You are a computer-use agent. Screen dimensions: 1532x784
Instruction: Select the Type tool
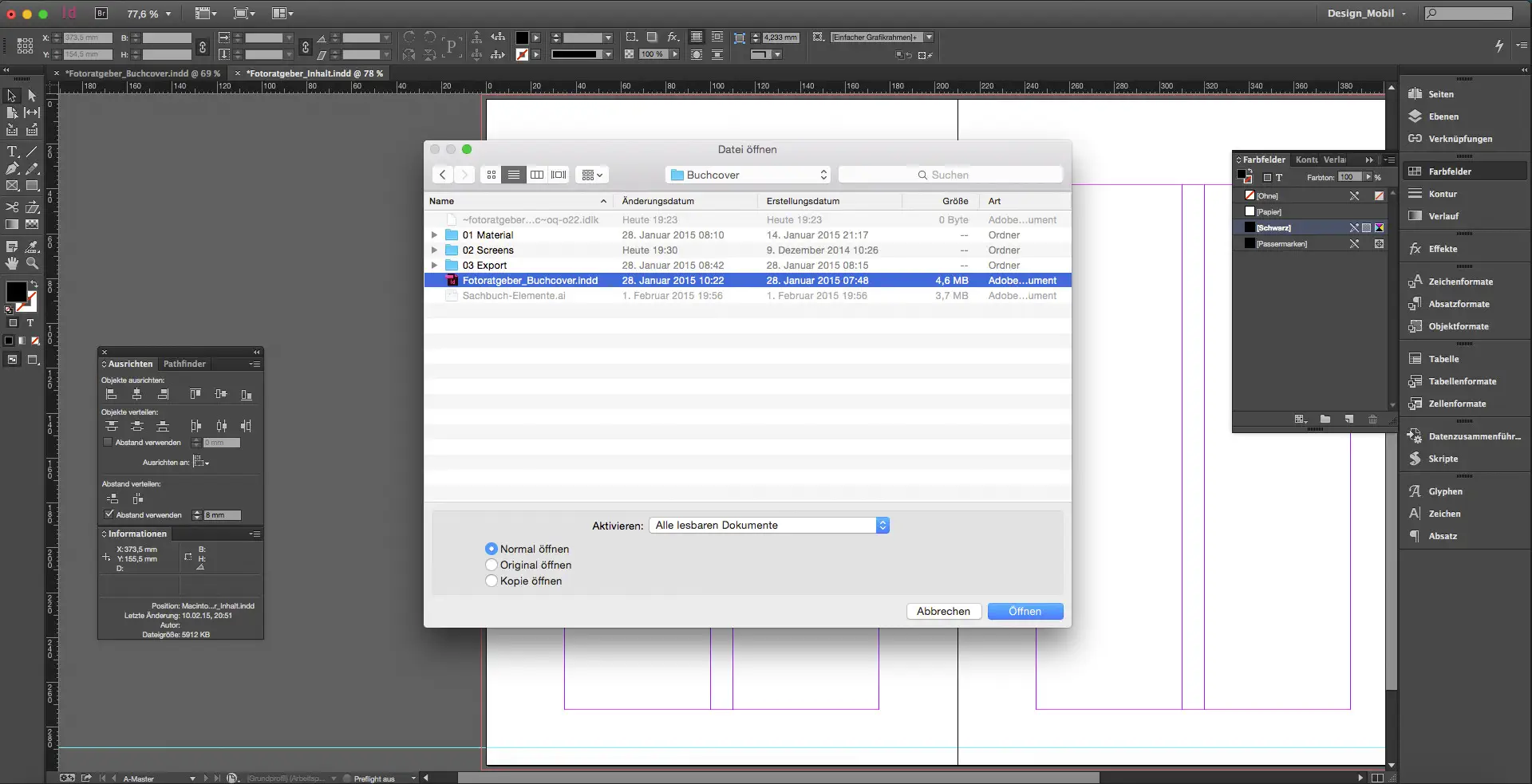(12, 152)
